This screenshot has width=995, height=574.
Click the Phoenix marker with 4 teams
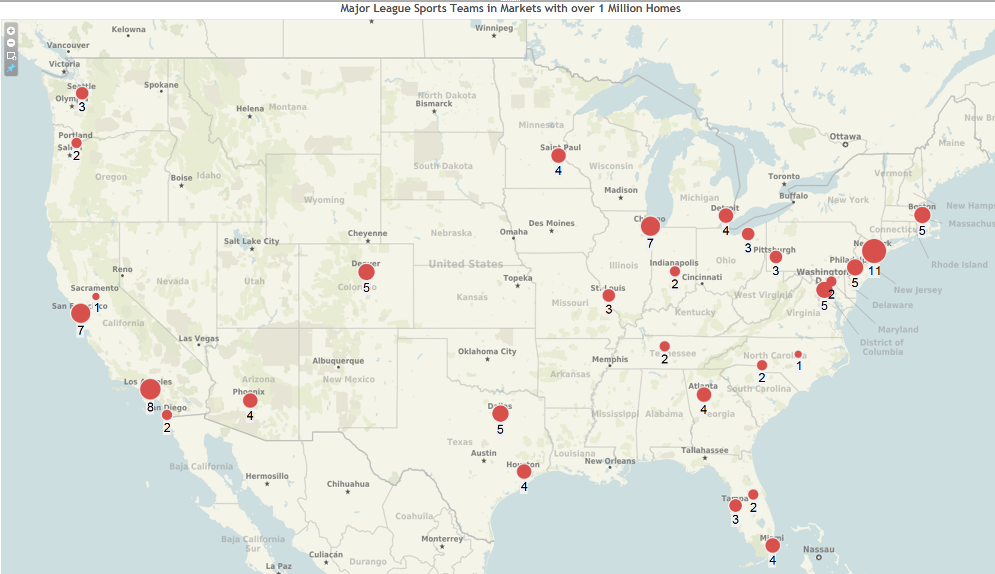[250, 400]
